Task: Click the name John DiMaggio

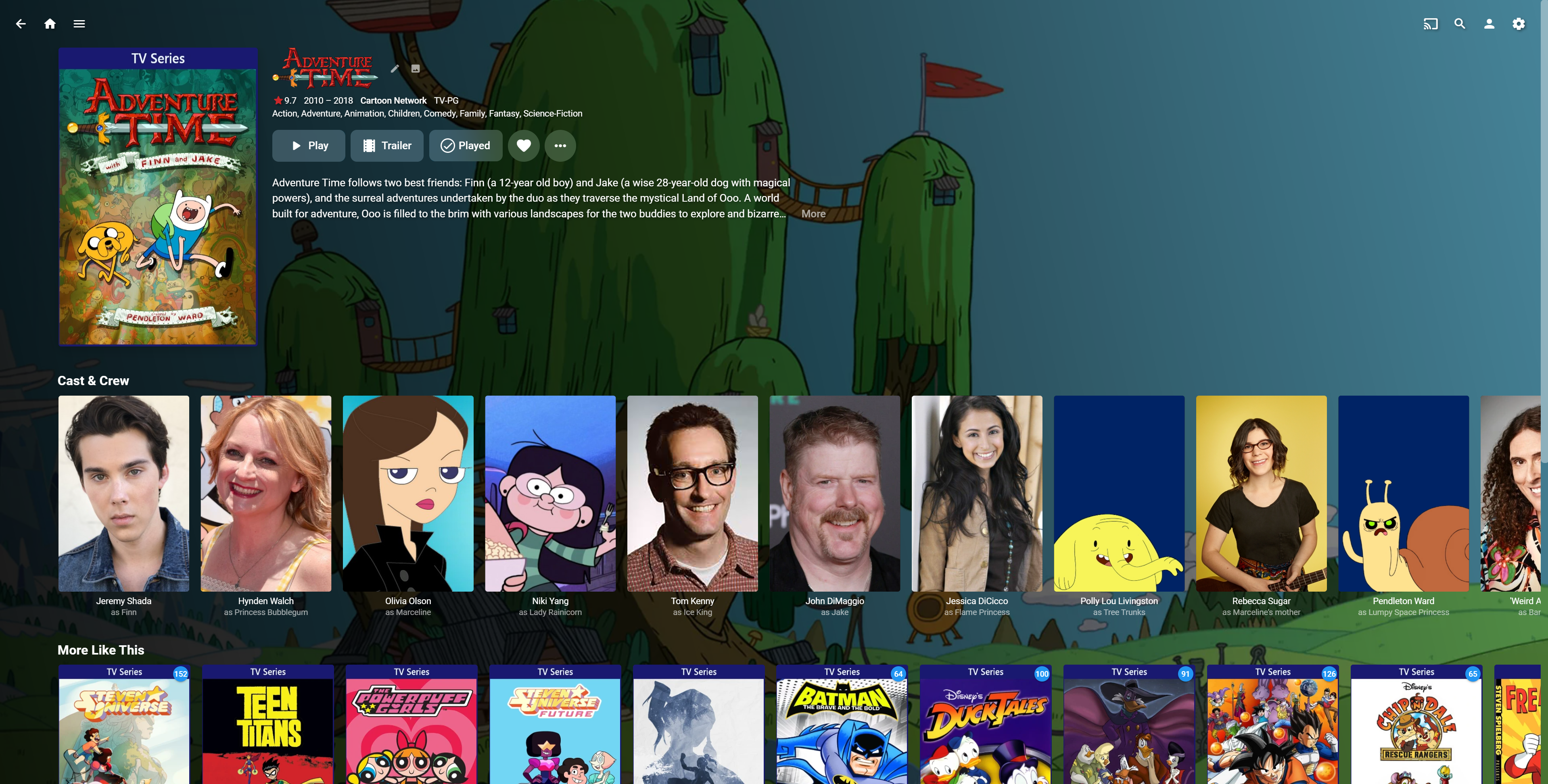Action: [835, 601]
